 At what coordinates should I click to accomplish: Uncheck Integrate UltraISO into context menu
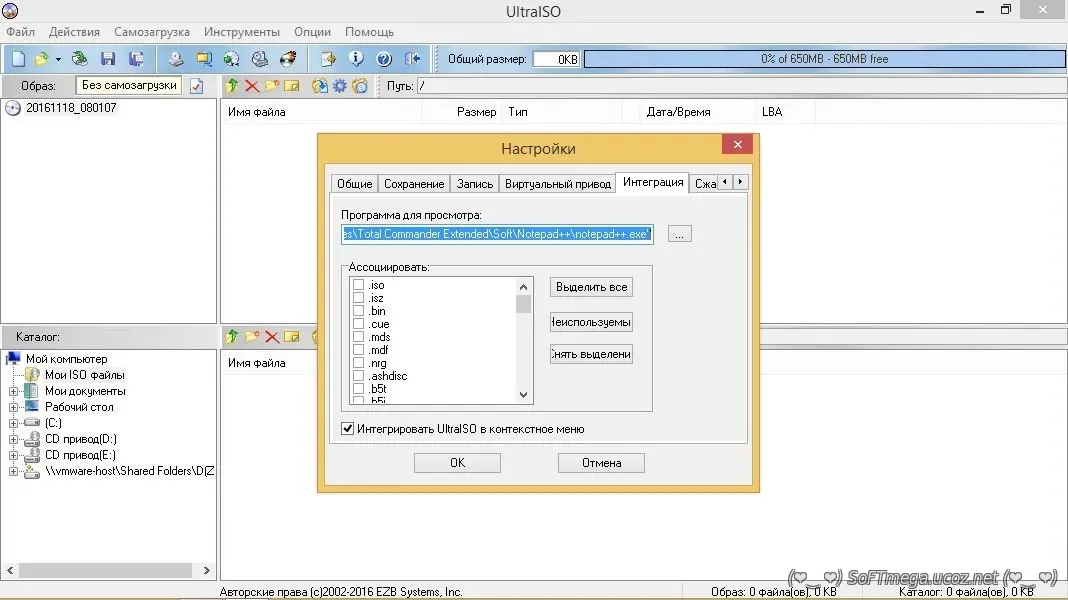(348, 429)
